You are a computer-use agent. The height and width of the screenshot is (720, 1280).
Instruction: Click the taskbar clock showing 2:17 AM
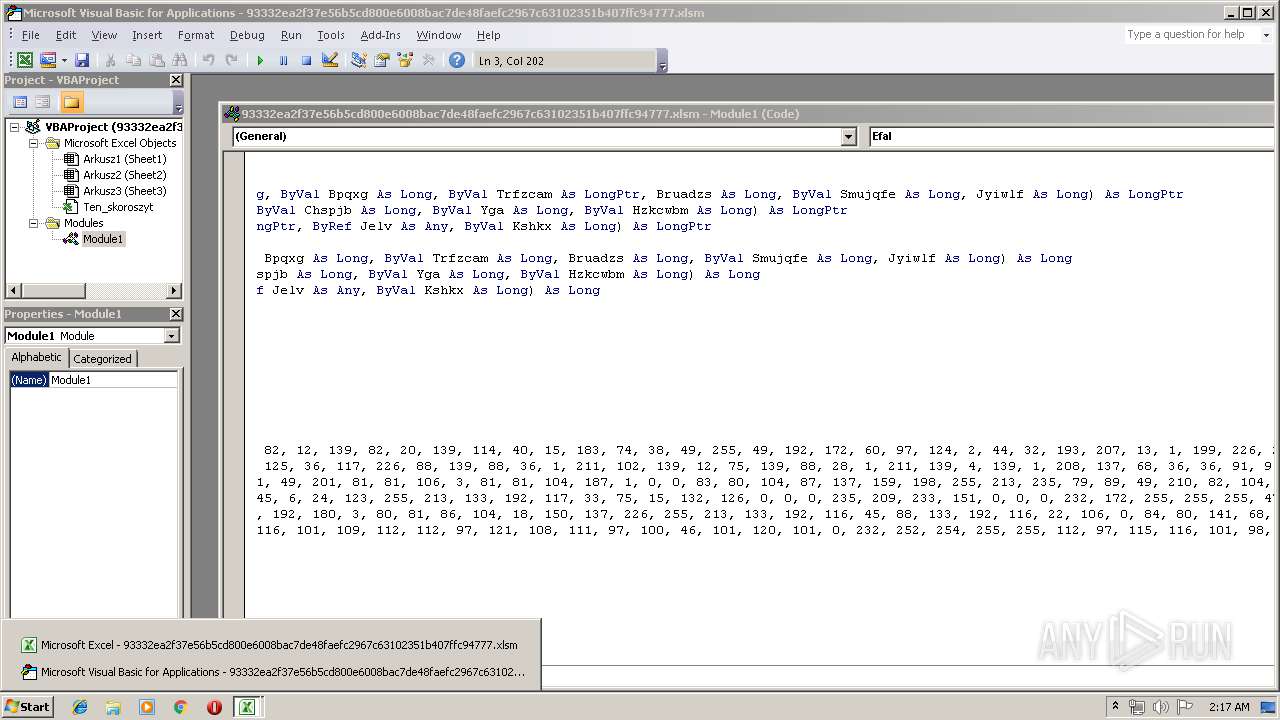pos(1229,707)
